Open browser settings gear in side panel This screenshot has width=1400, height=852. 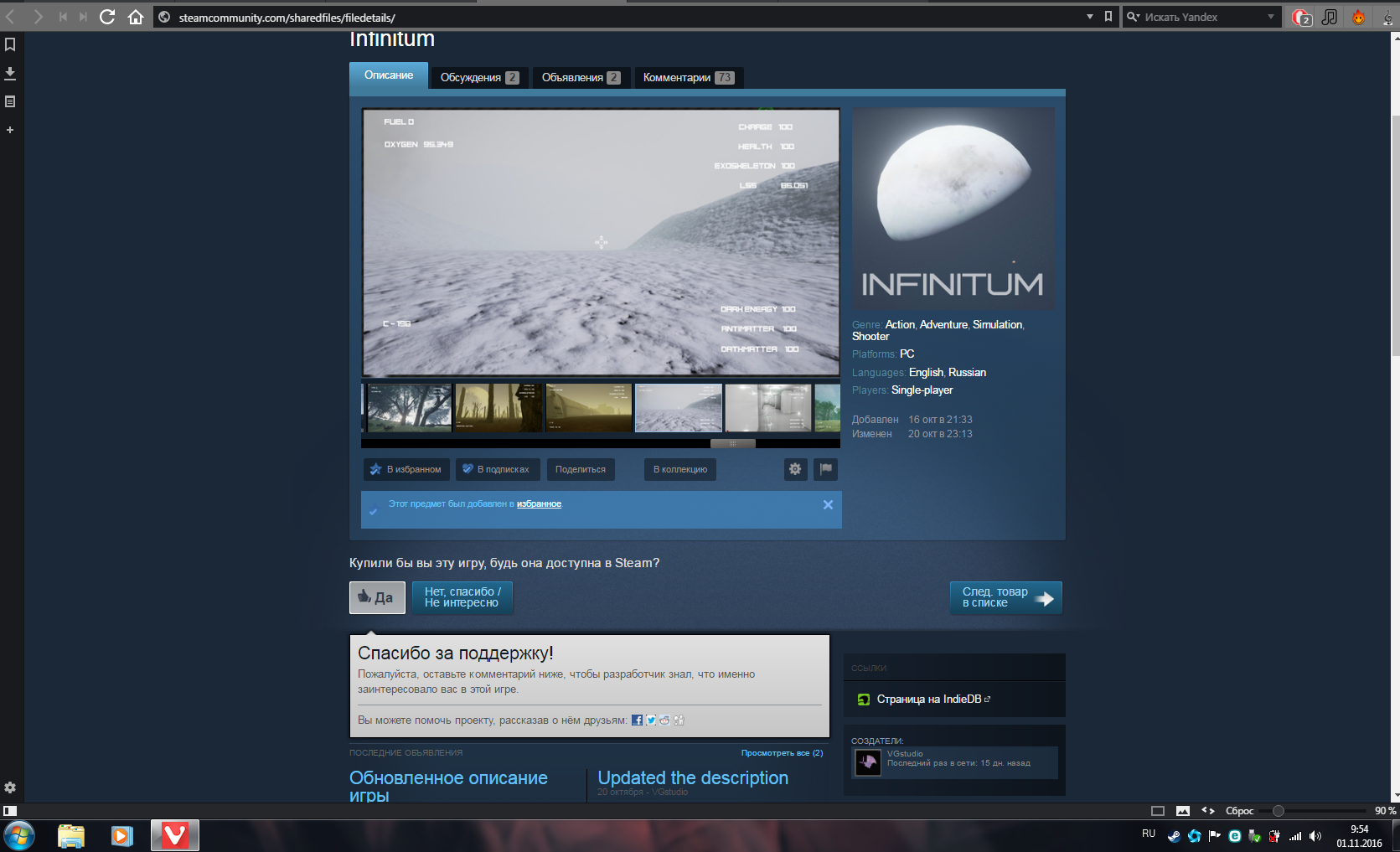[x=10, y=787]
